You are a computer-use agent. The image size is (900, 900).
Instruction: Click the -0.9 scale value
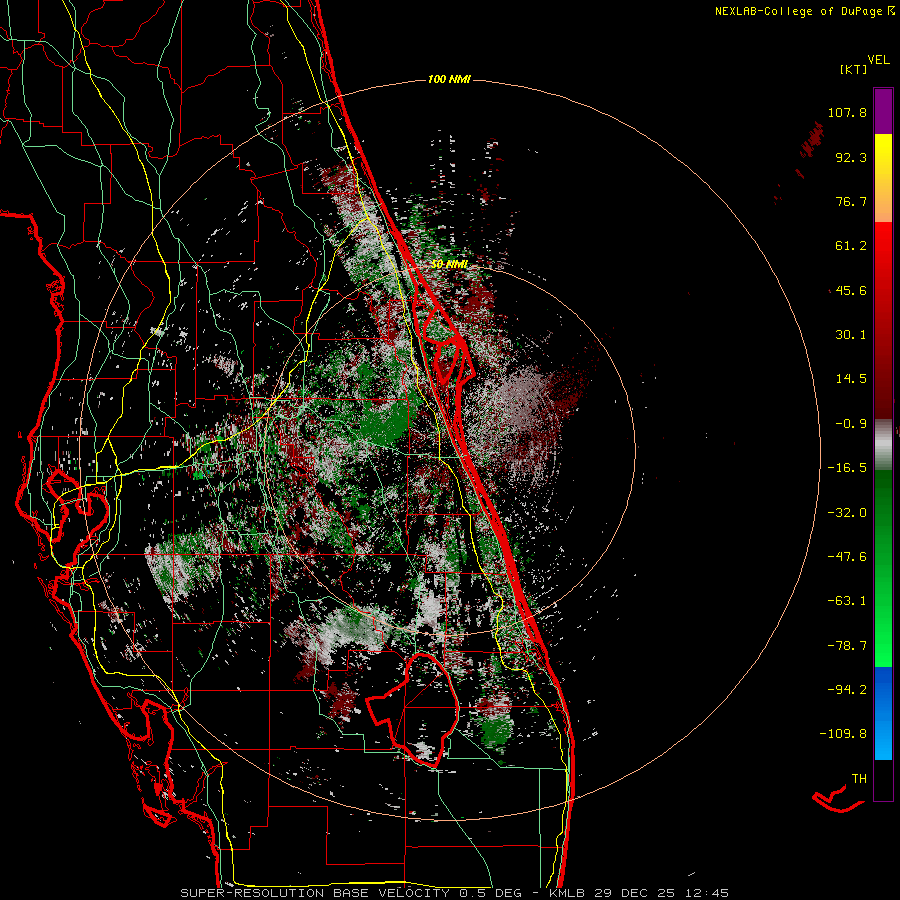tap(851, 424)
